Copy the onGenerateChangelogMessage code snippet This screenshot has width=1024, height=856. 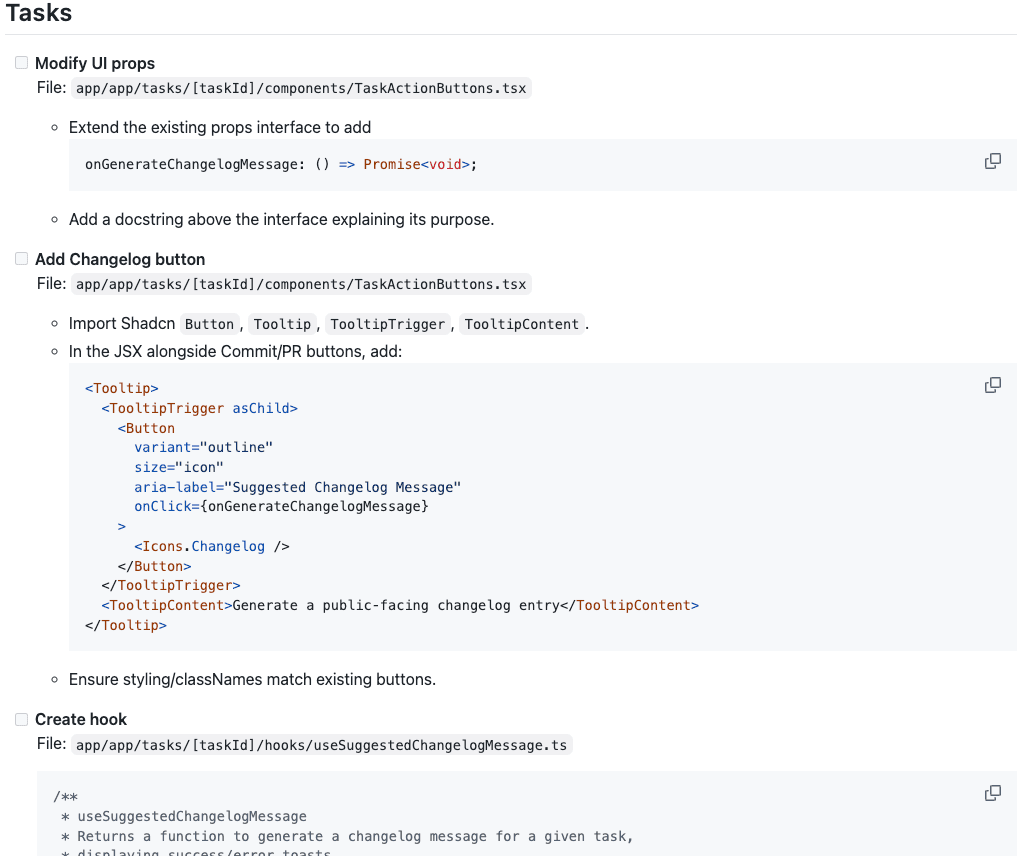992,161
